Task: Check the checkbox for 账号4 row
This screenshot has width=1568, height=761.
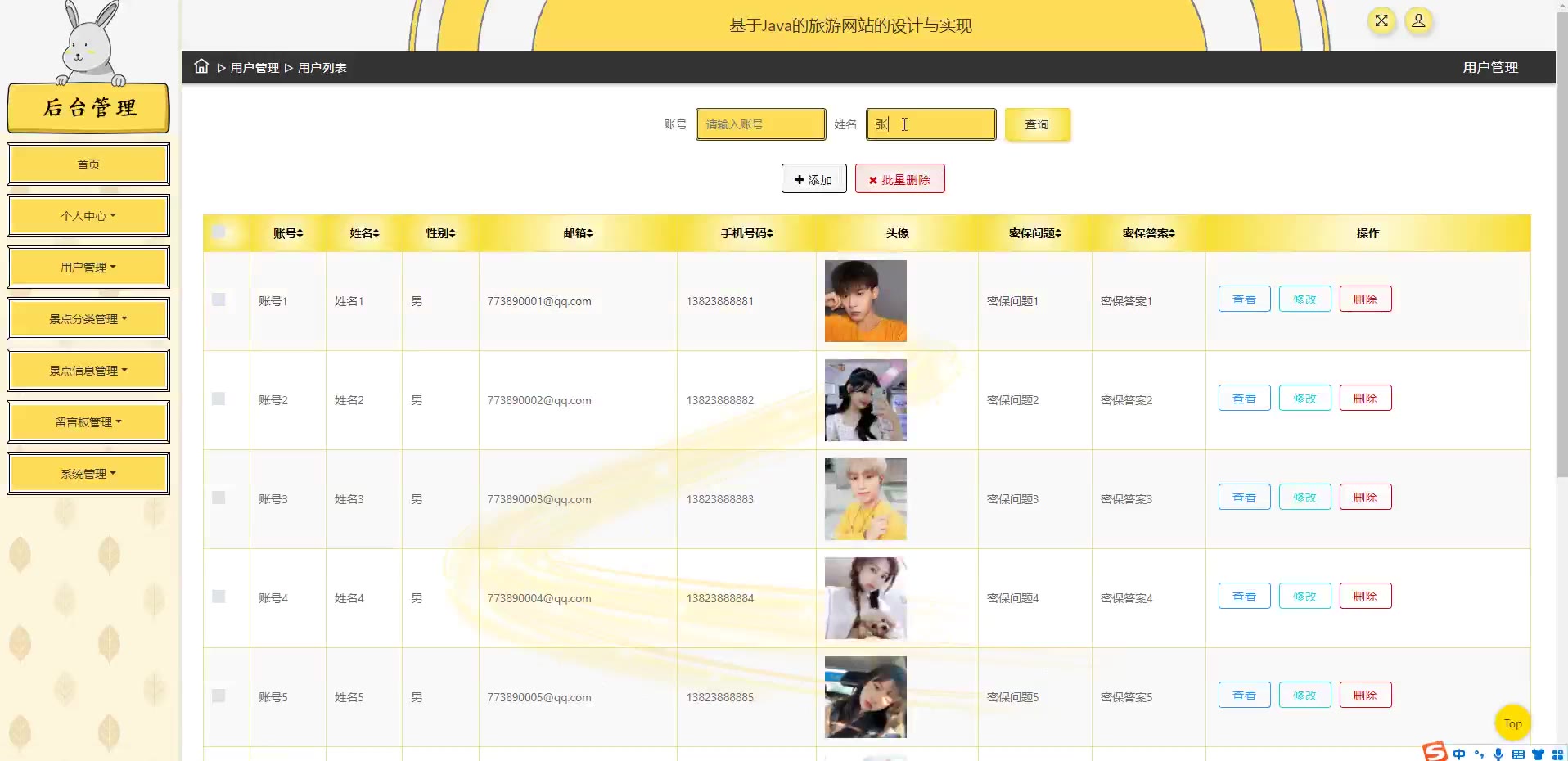Action: 219,597
